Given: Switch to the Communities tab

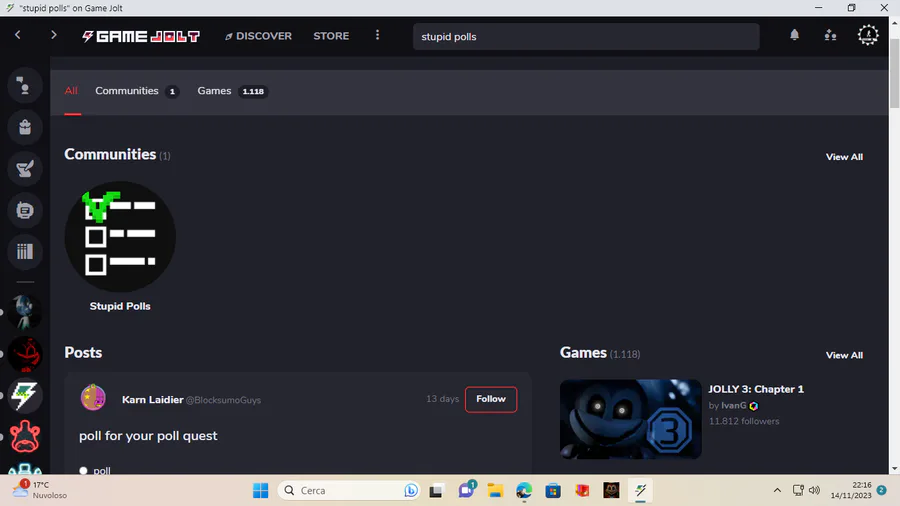Looking at the screenshot, I should point(137,91).
